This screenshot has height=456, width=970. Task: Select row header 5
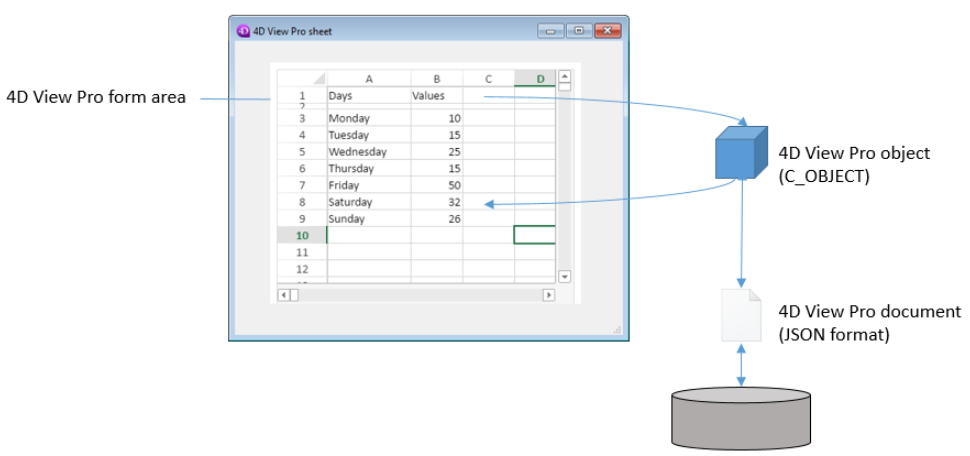[x=302, y=152]
